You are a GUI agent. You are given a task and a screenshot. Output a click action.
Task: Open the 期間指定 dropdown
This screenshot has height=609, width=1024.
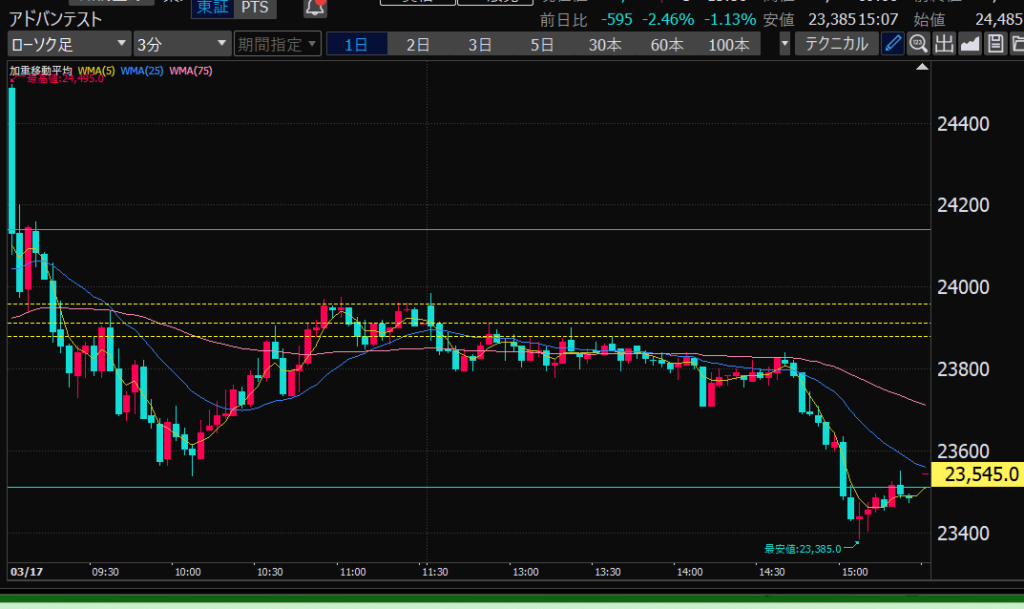(x=277, y=44)
